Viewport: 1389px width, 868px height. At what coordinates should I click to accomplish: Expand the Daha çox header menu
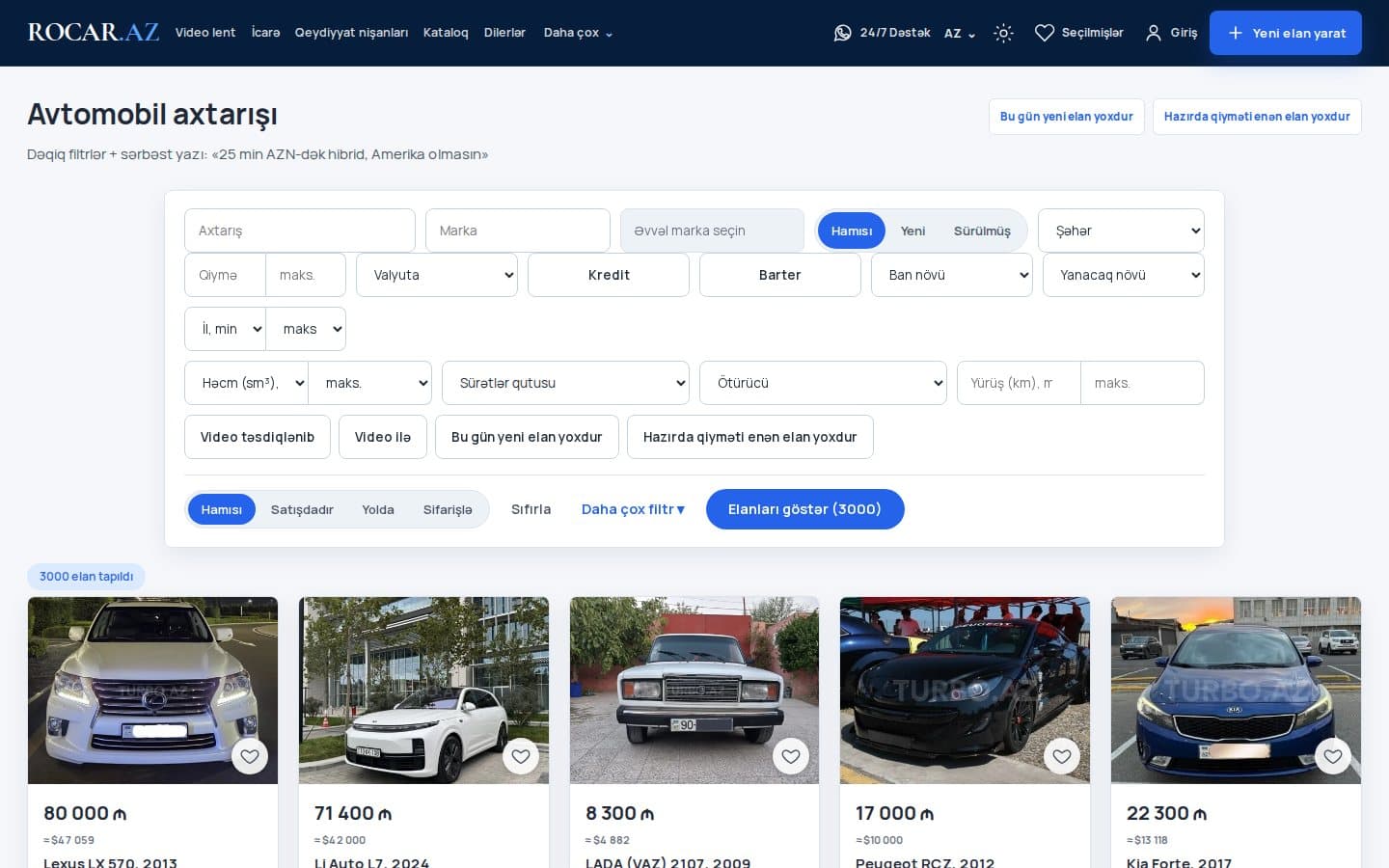(578, 33)
